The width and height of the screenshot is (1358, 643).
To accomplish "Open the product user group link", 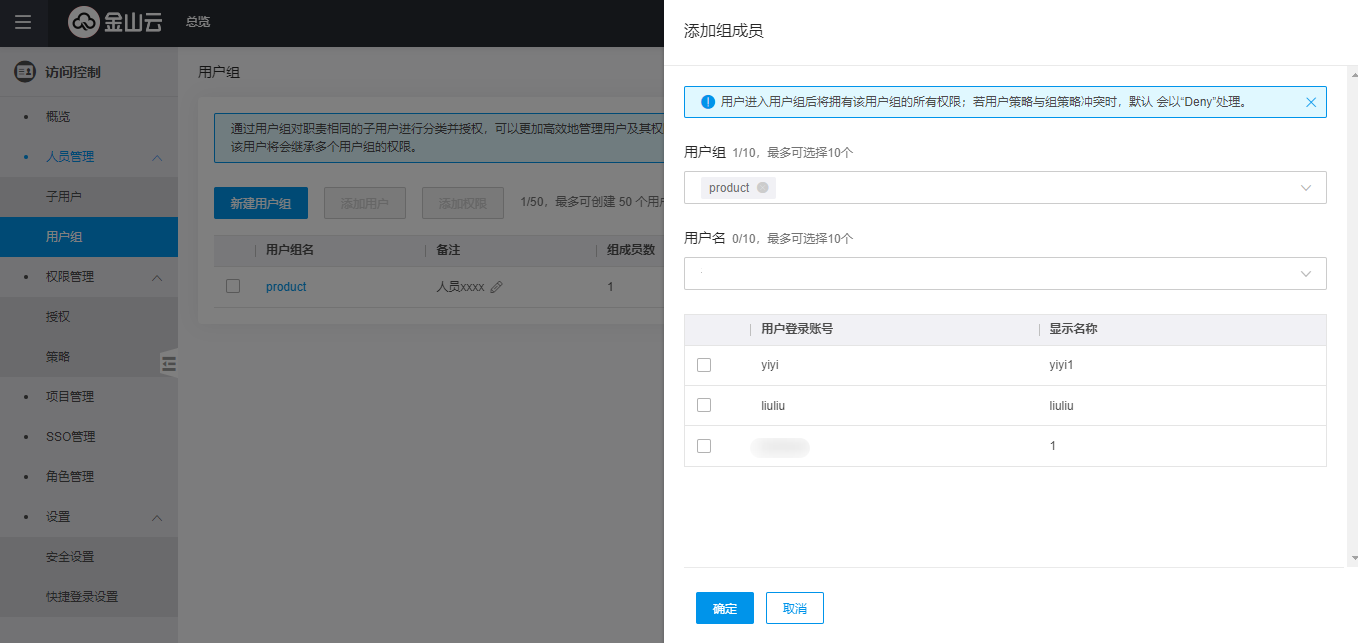I will [x=286, y=287].
